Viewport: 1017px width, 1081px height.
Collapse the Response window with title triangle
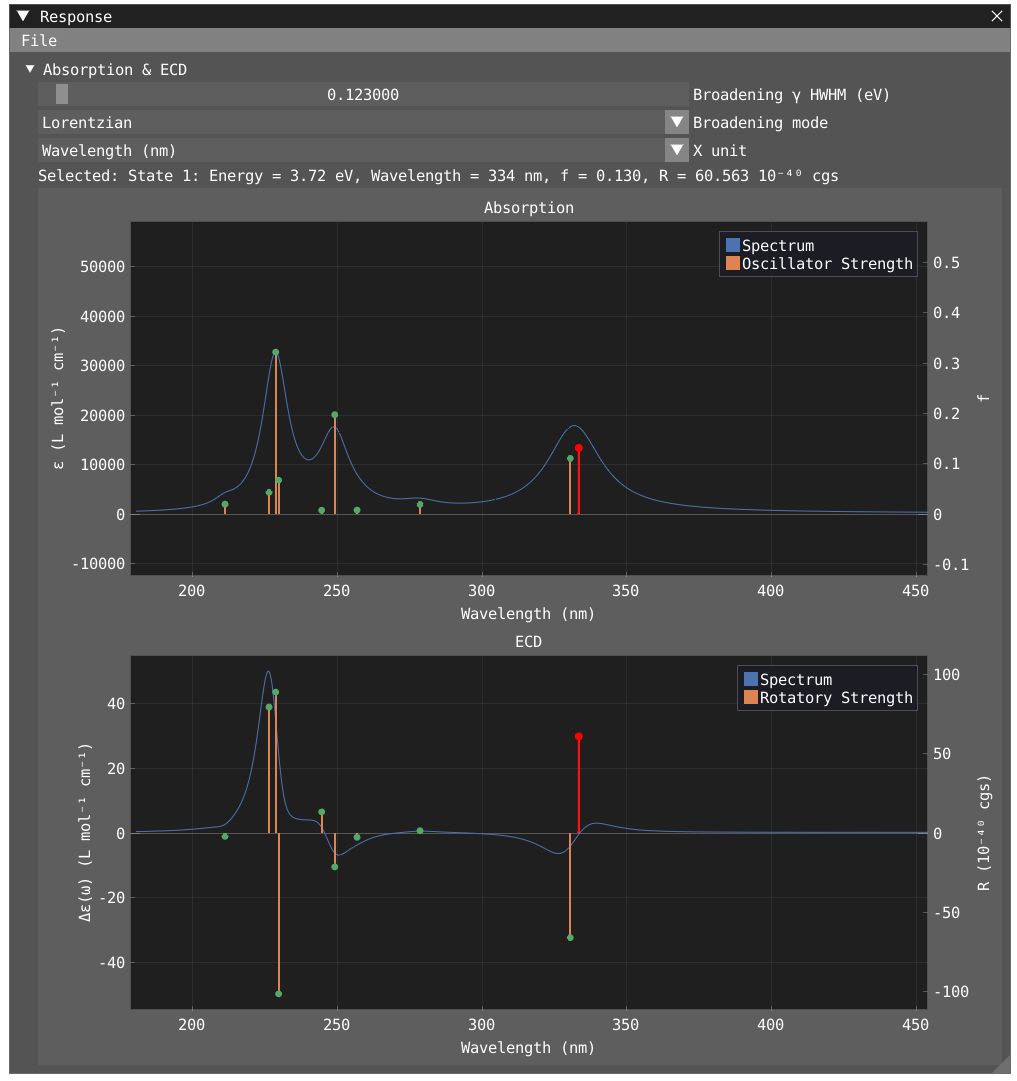pyautogui.click(x=23, y=16)
